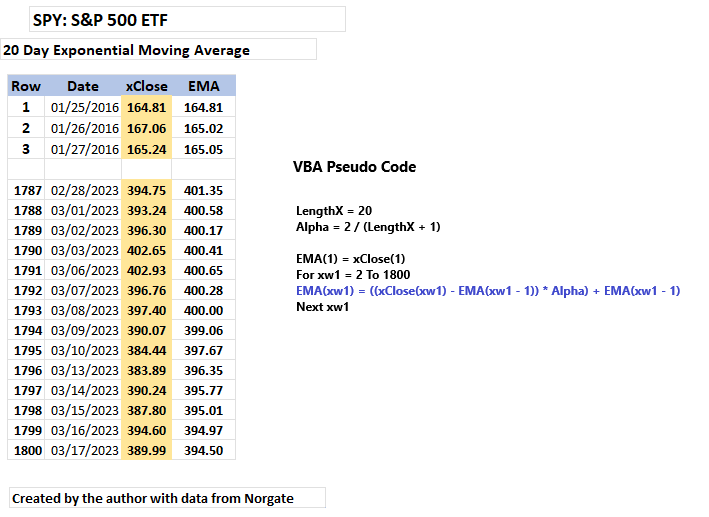The width and height of the screenshot is (709, 517).
Task: Select the Created by the author caption cell
Action: tap(167, 498)
